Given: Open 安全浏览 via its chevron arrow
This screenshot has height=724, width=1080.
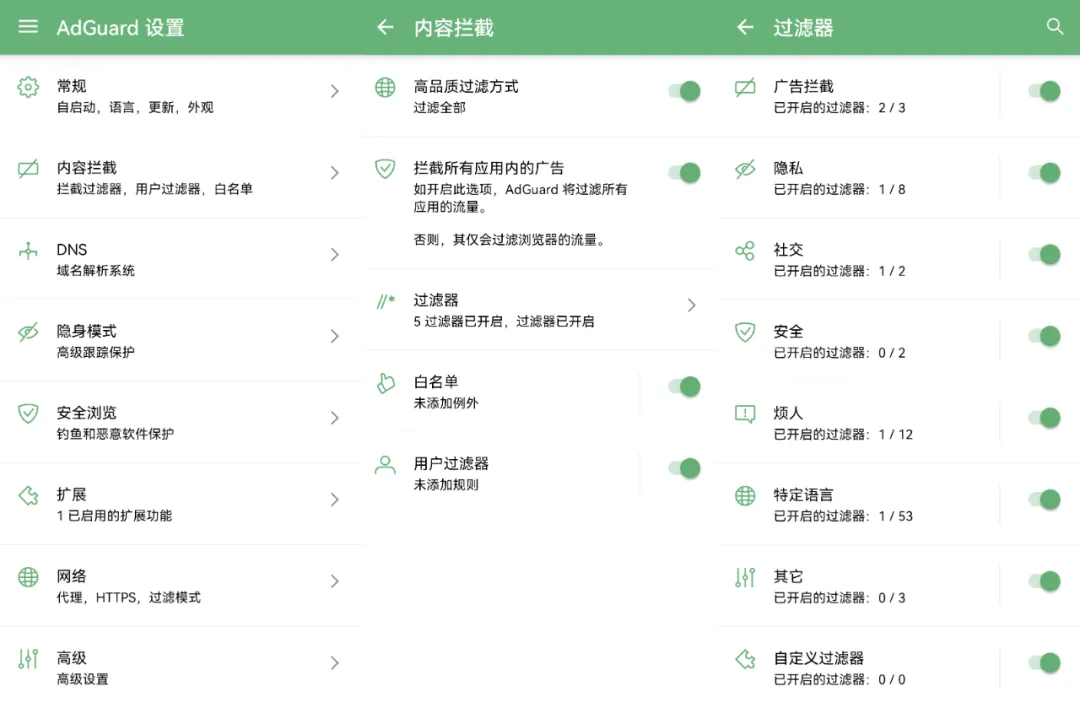Looking at the screenshot, I should [334, 417].
